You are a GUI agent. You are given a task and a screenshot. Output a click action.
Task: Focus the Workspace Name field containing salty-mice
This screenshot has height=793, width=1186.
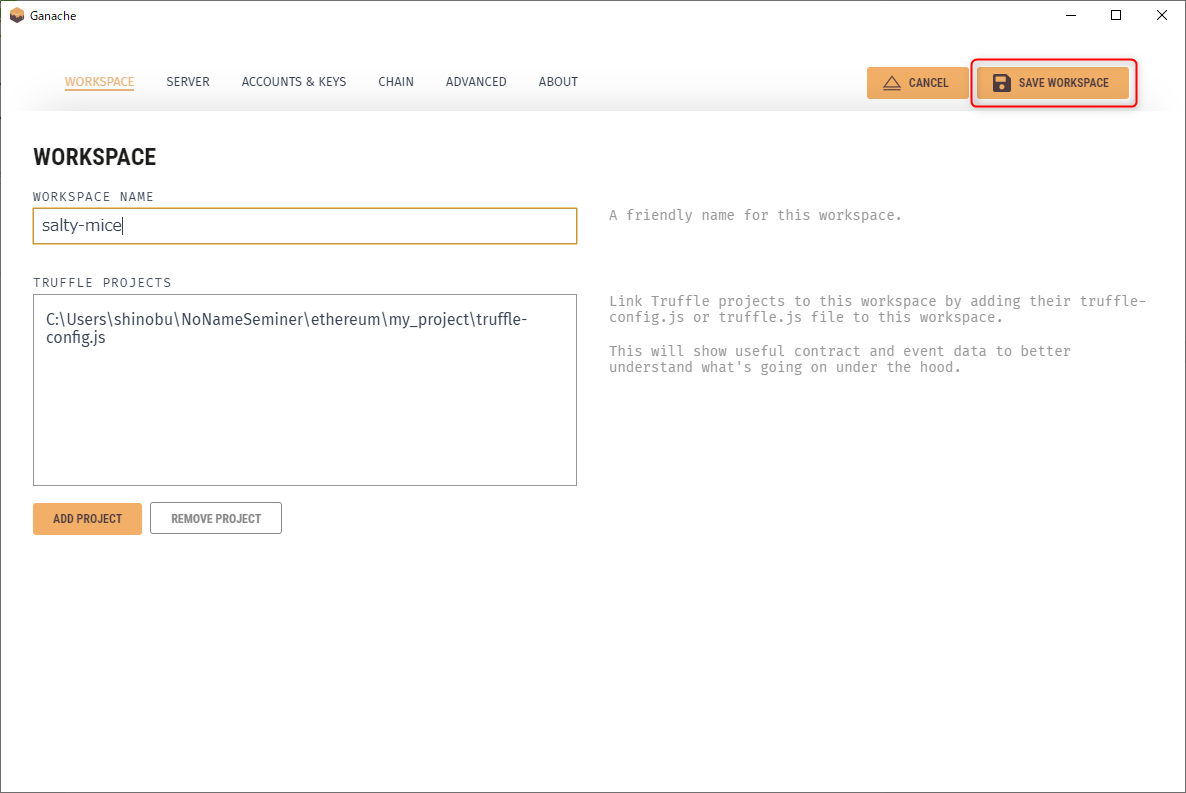click(x=305, y=226)
